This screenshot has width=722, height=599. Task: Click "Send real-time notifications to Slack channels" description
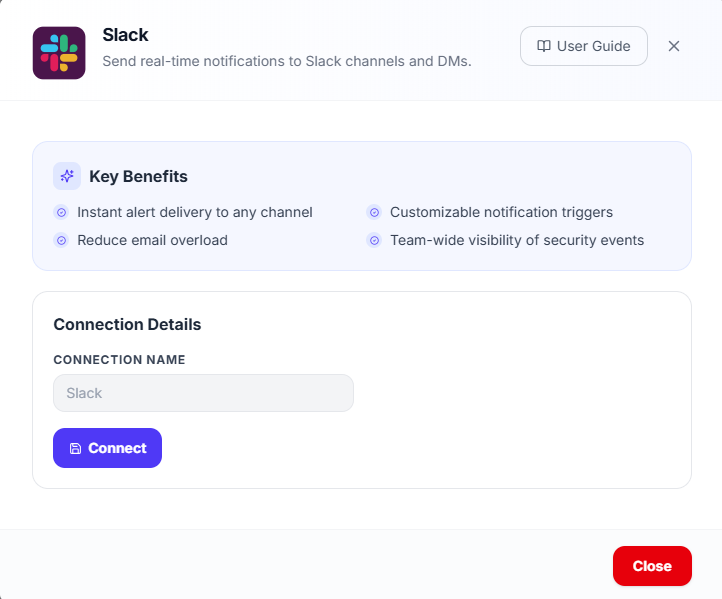pos(287,61)
